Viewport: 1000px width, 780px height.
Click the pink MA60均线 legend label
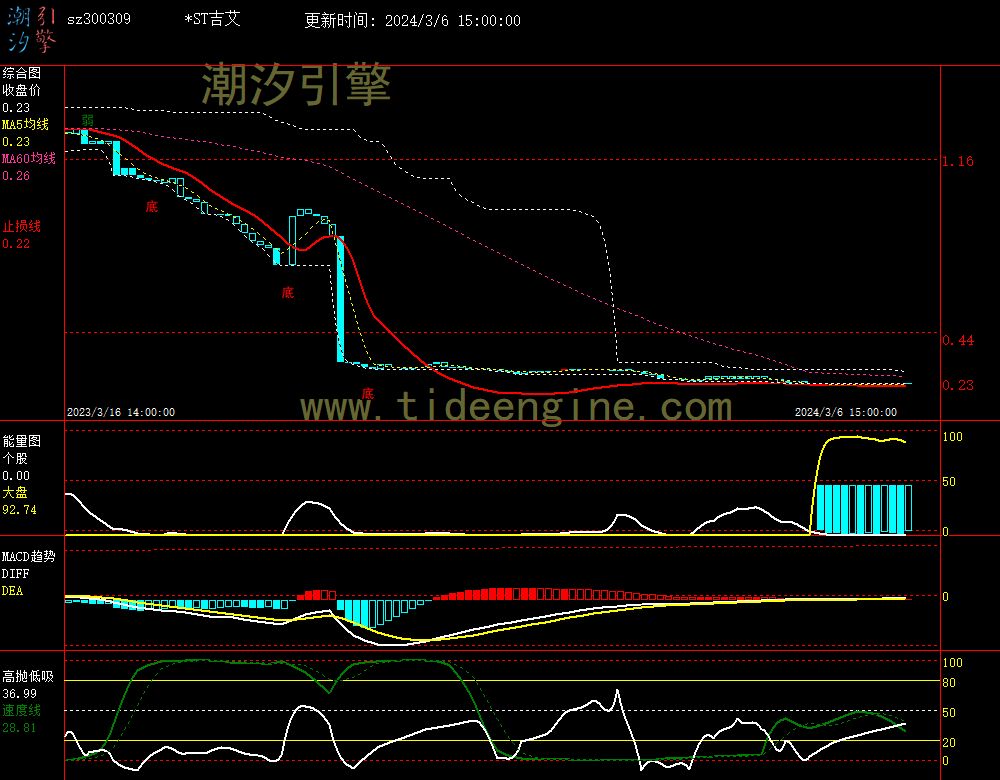pos(29,158)
